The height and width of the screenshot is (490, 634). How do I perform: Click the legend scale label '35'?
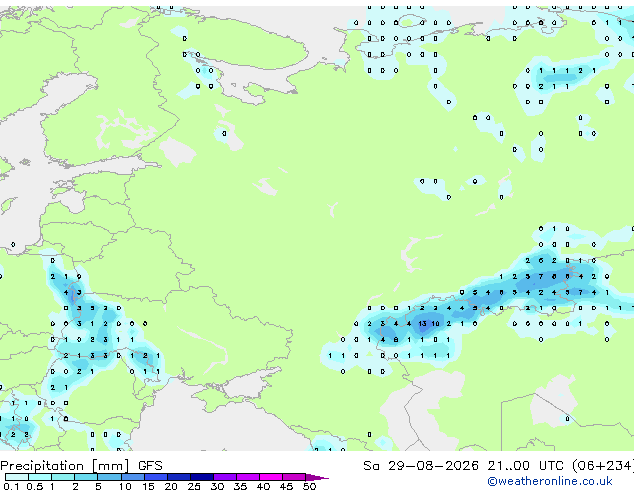[x=240, y=486]
